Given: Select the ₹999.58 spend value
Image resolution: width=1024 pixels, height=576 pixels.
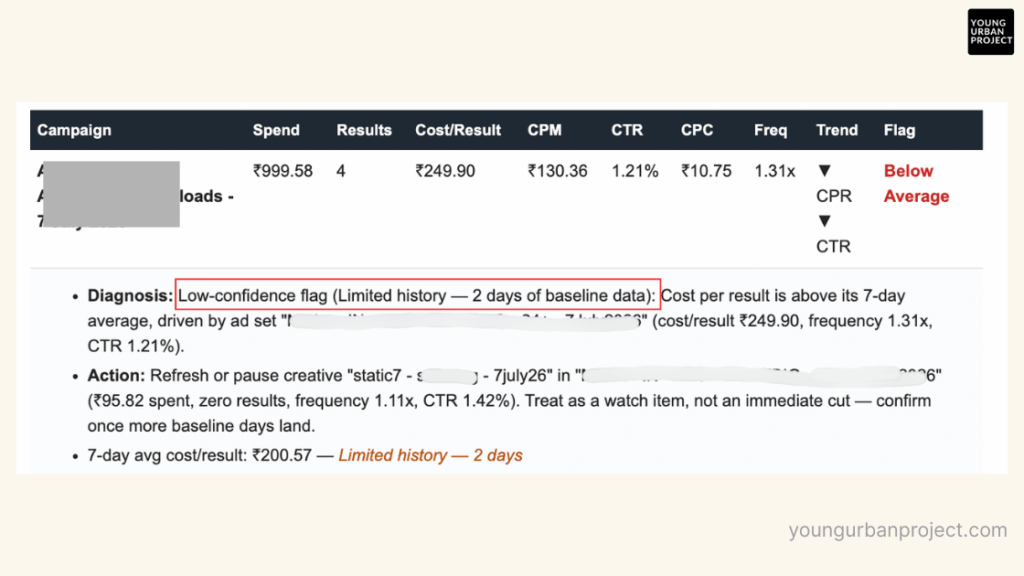Looking at the screenshot, I should click(283, 171).
